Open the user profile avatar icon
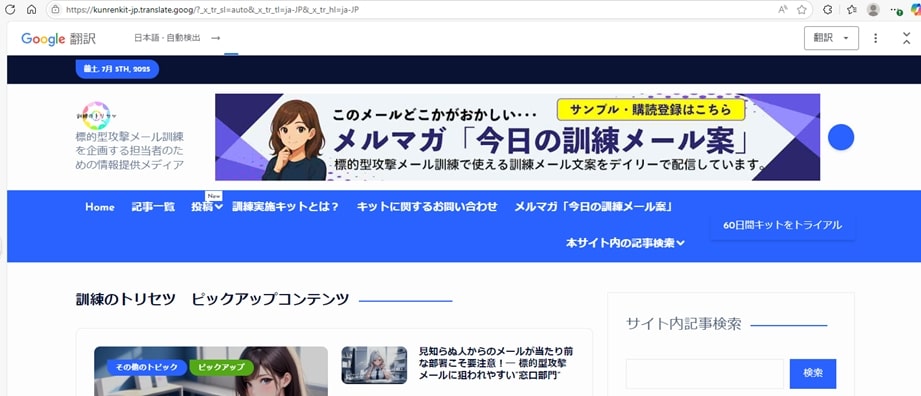This screenshot has height=396, width=921. (873, 9)
